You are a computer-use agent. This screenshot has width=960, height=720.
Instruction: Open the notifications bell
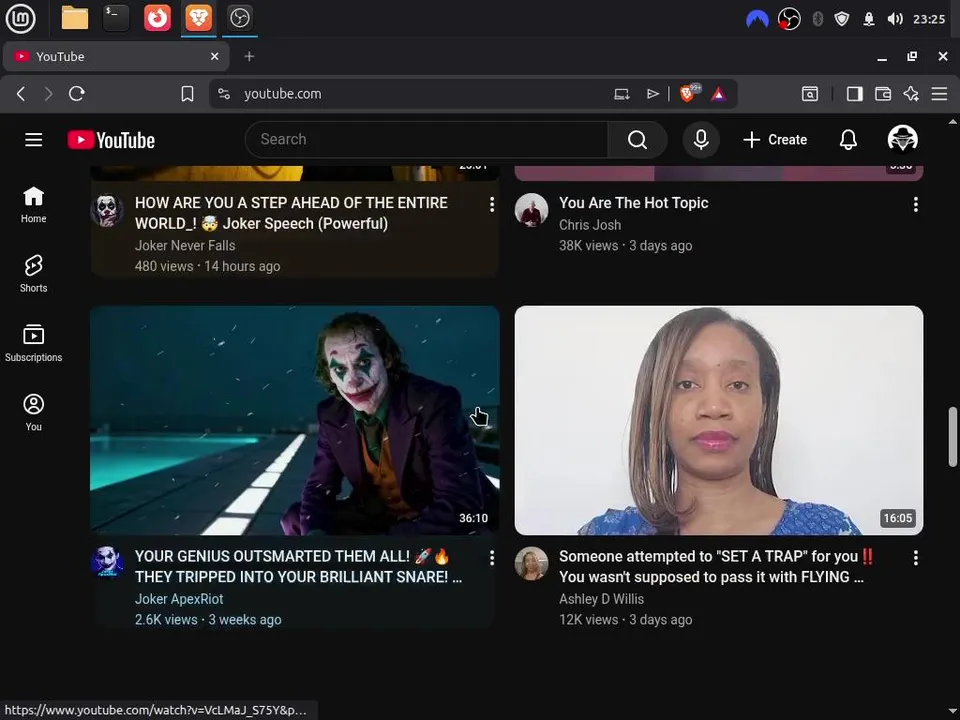click(848, 140)
